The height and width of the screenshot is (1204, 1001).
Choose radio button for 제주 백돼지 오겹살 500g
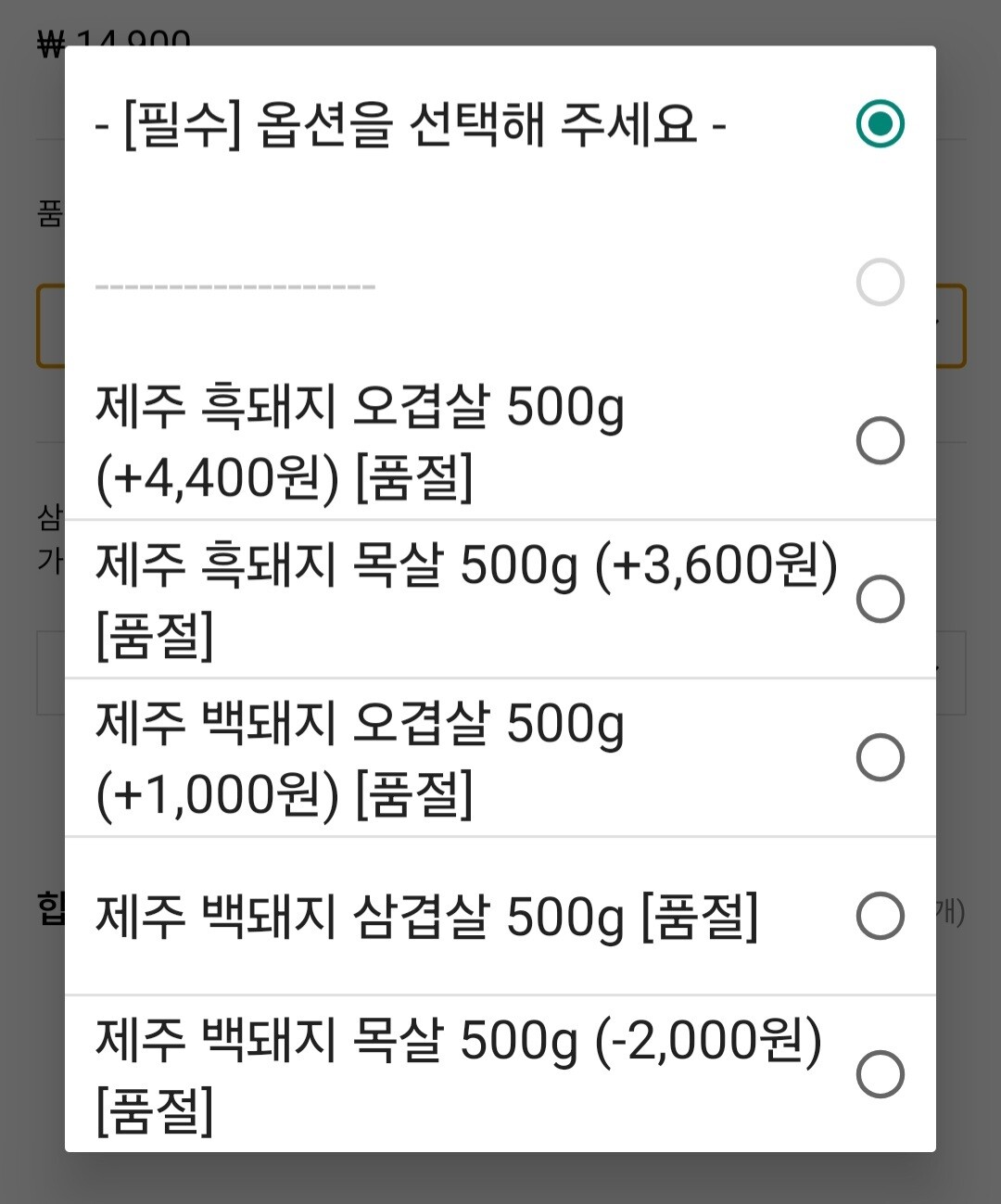click(880, 757)
